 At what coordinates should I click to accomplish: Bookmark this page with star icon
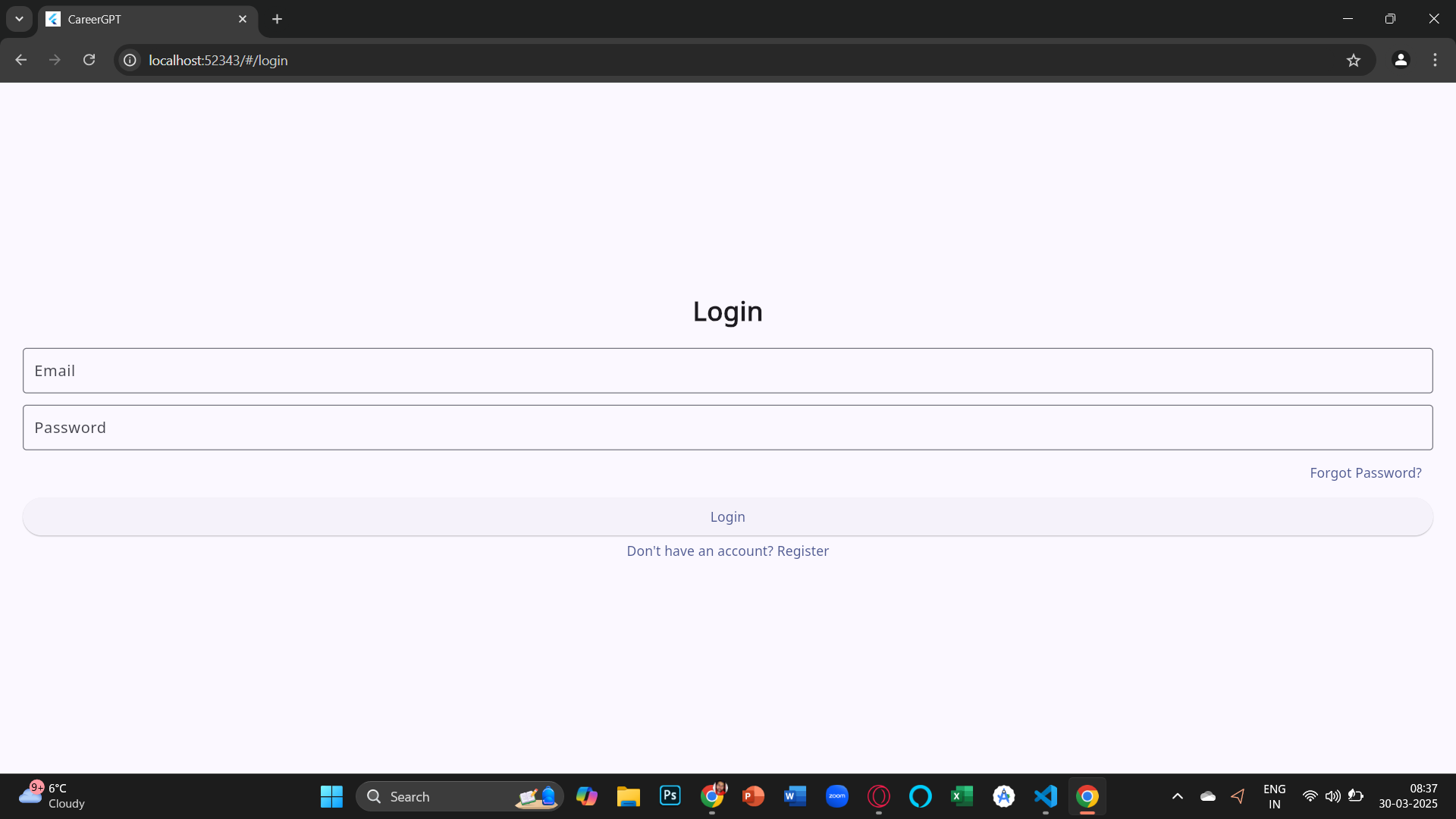point(1353,60)
